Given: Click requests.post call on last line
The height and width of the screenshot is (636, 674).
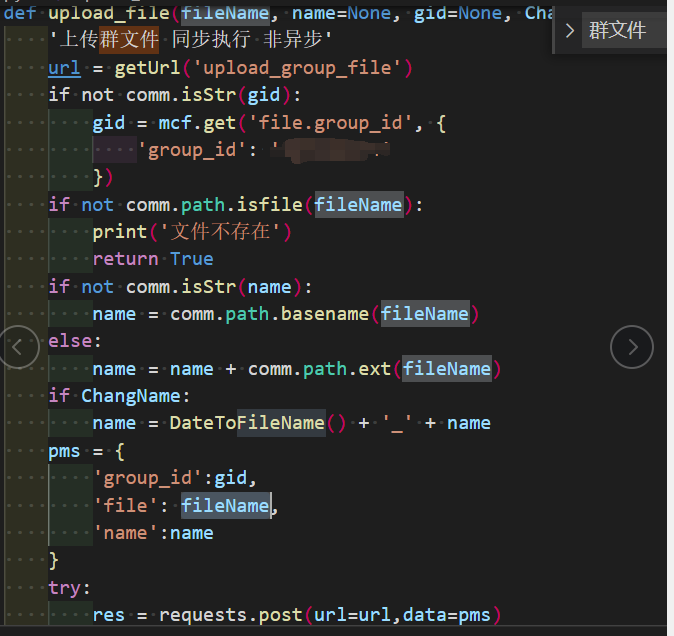Looking at the screenshot, I should (330, 615).
